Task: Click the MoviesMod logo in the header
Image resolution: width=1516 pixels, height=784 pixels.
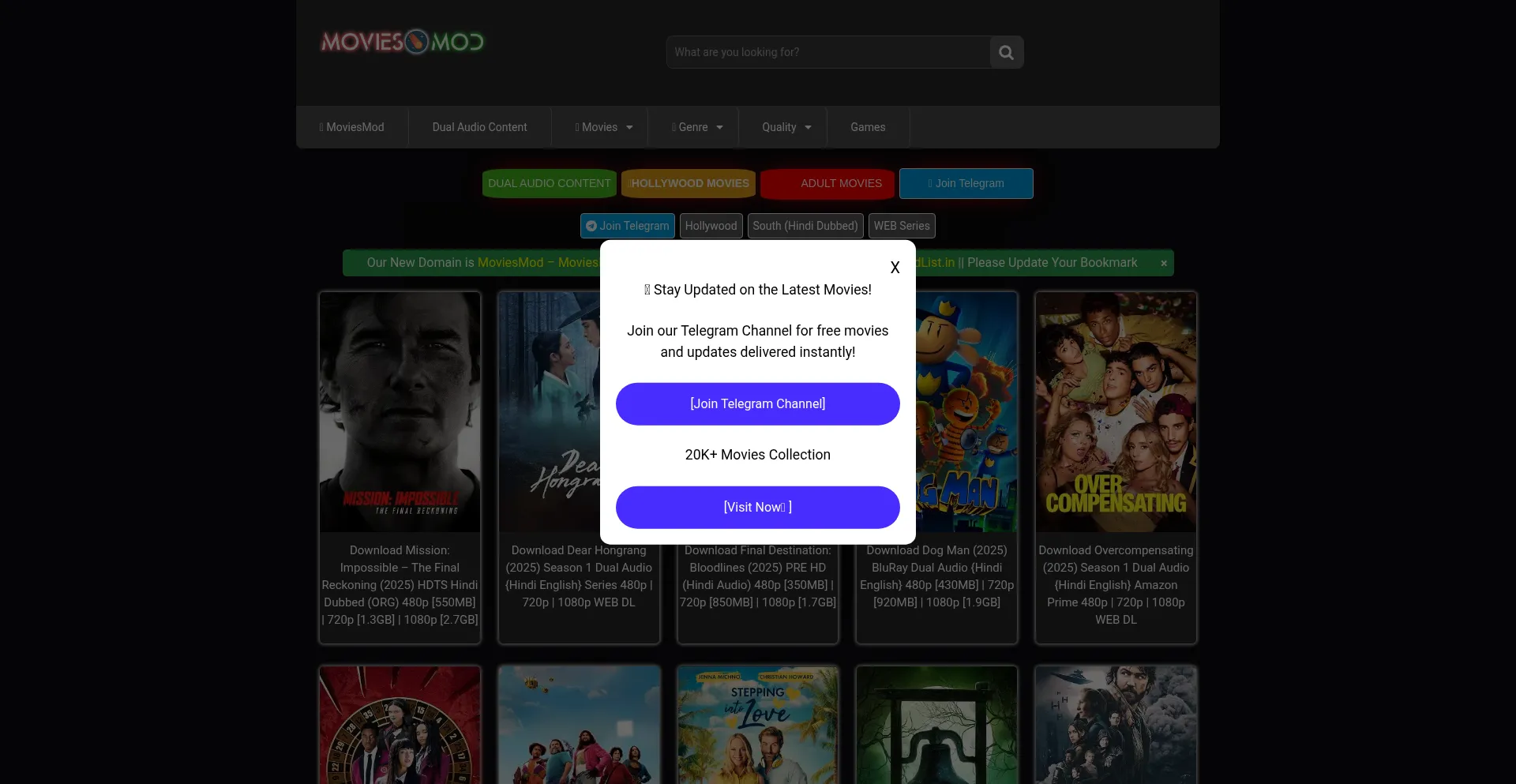Action: click(x=402, y=42)
